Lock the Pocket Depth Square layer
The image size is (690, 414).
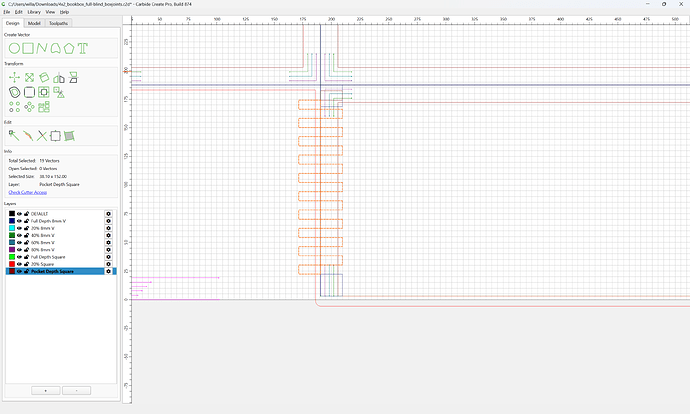coord(26,271)
